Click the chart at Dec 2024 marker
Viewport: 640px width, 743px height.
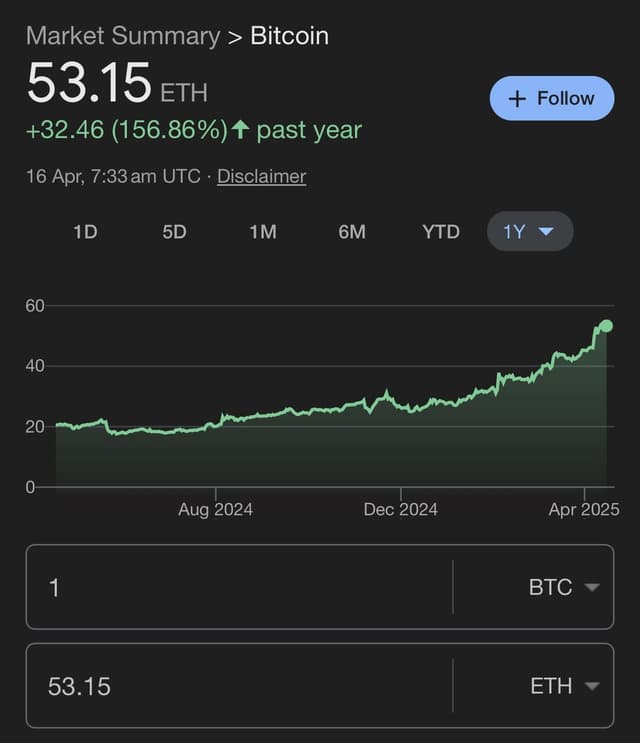(x=400, y=509)
